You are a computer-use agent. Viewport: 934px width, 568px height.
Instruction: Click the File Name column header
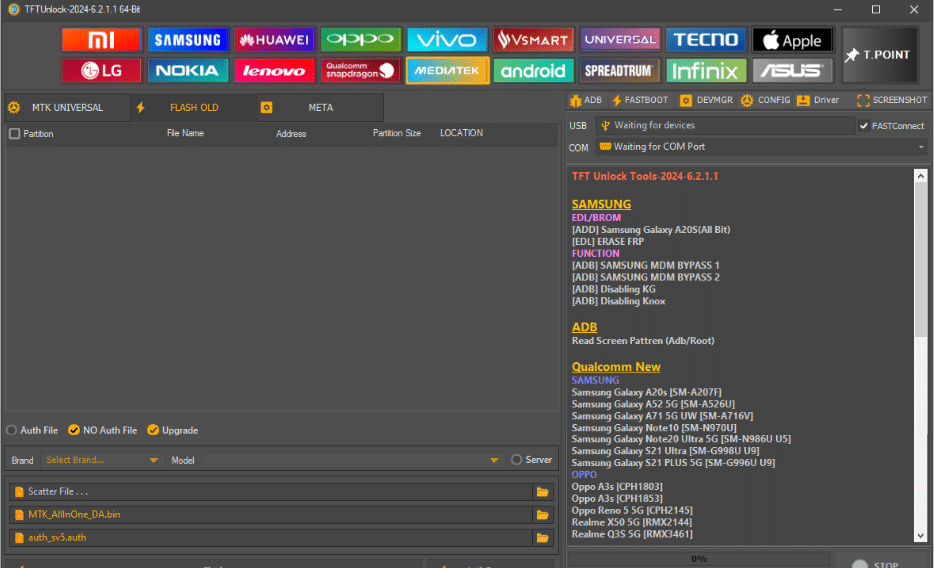[185, 133]
